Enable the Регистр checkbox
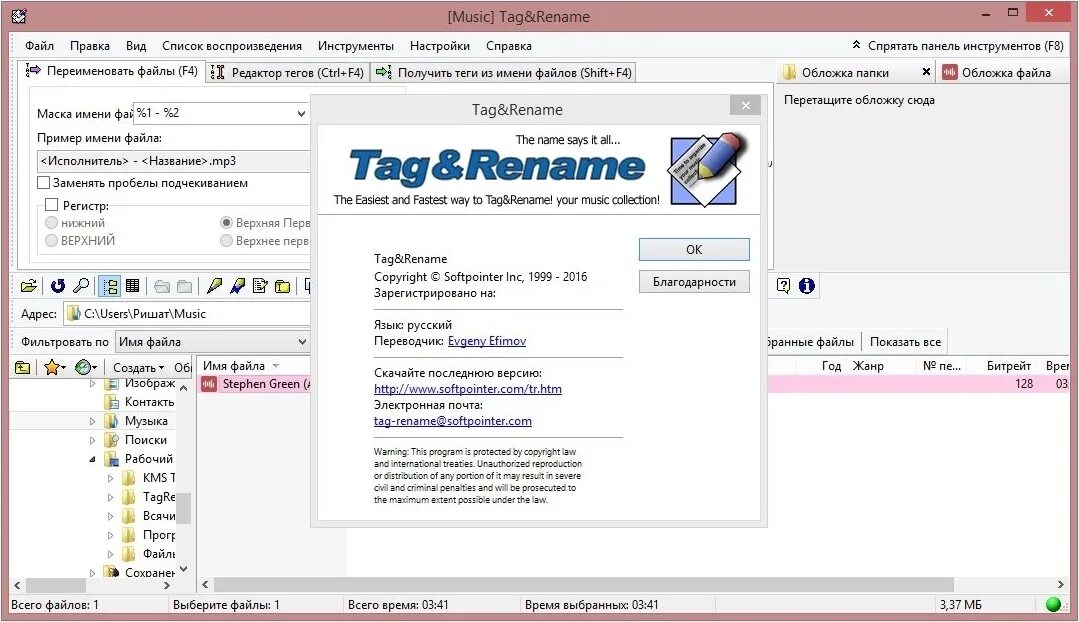 51,205
